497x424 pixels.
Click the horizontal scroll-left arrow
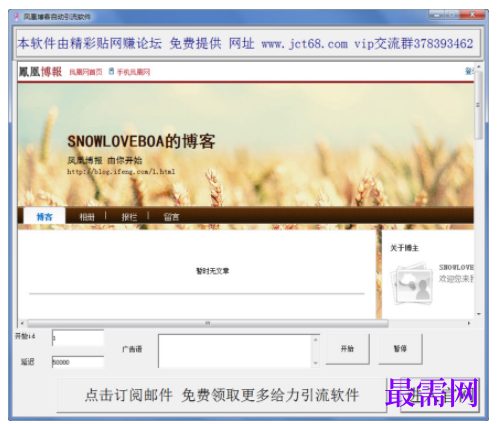tap(22, 323)
